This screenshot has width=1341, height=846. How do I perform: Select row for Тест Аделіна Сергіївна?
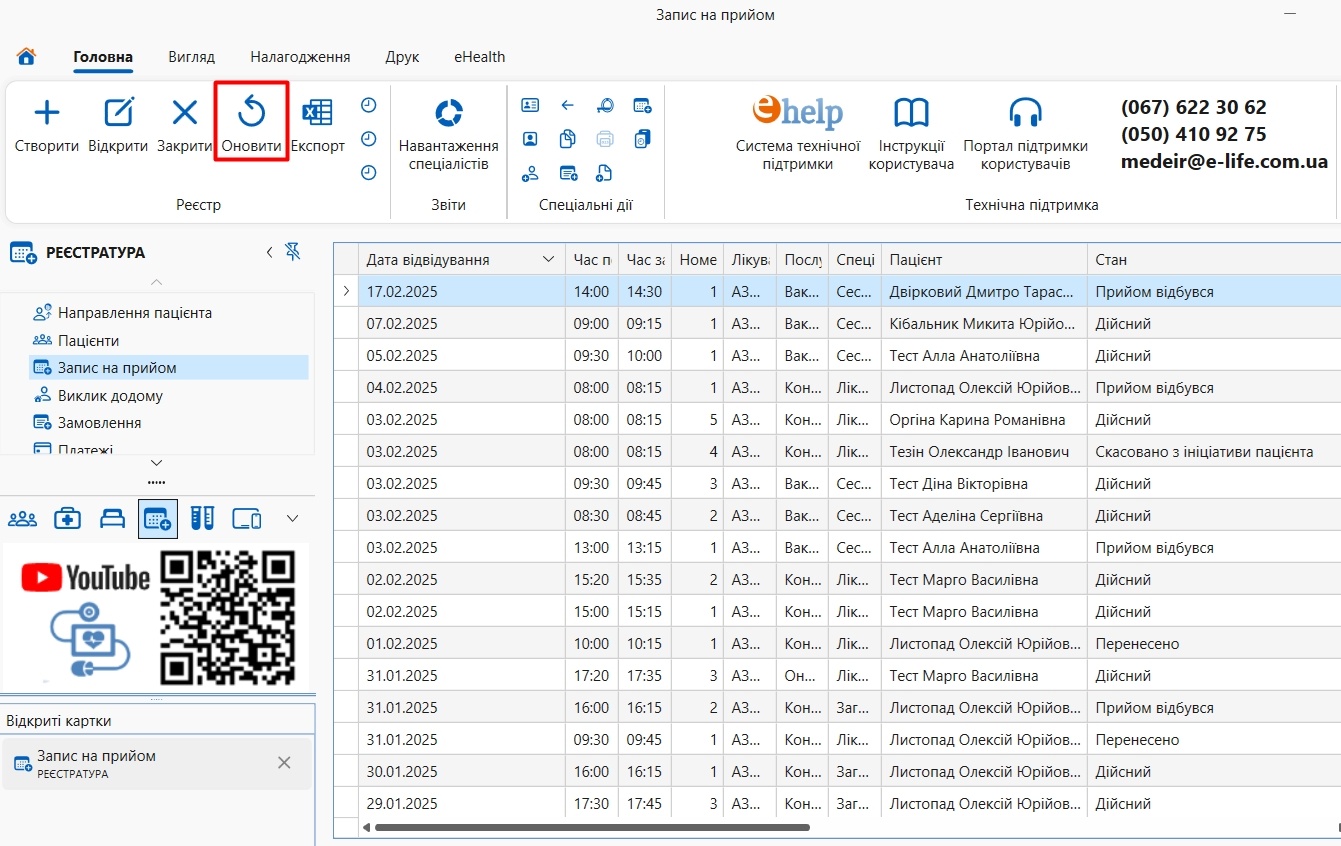pos(837,516)
